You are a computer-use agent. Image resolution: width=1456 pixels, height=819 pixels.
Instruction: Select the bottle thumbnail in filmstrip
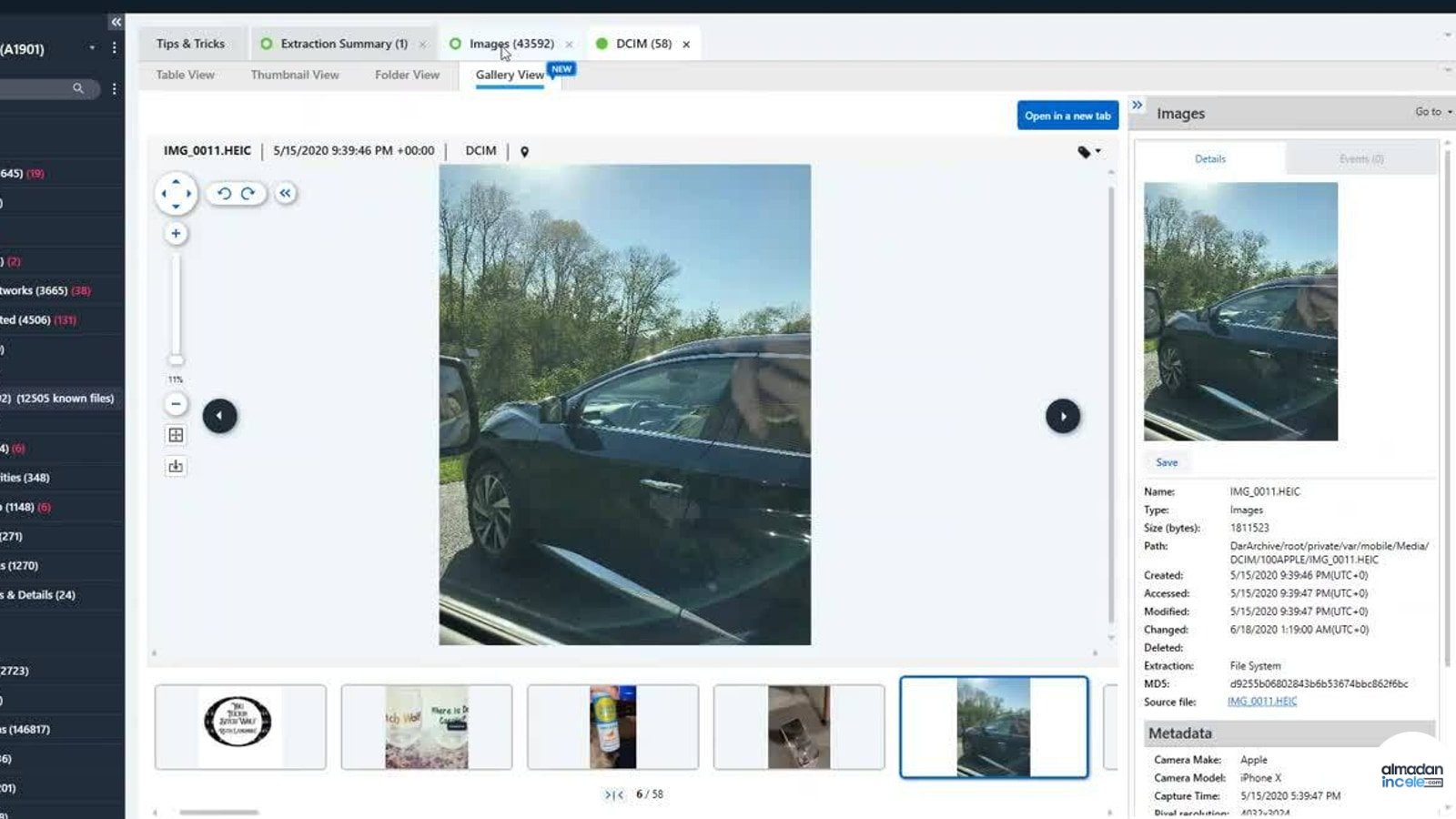[612, 727]
